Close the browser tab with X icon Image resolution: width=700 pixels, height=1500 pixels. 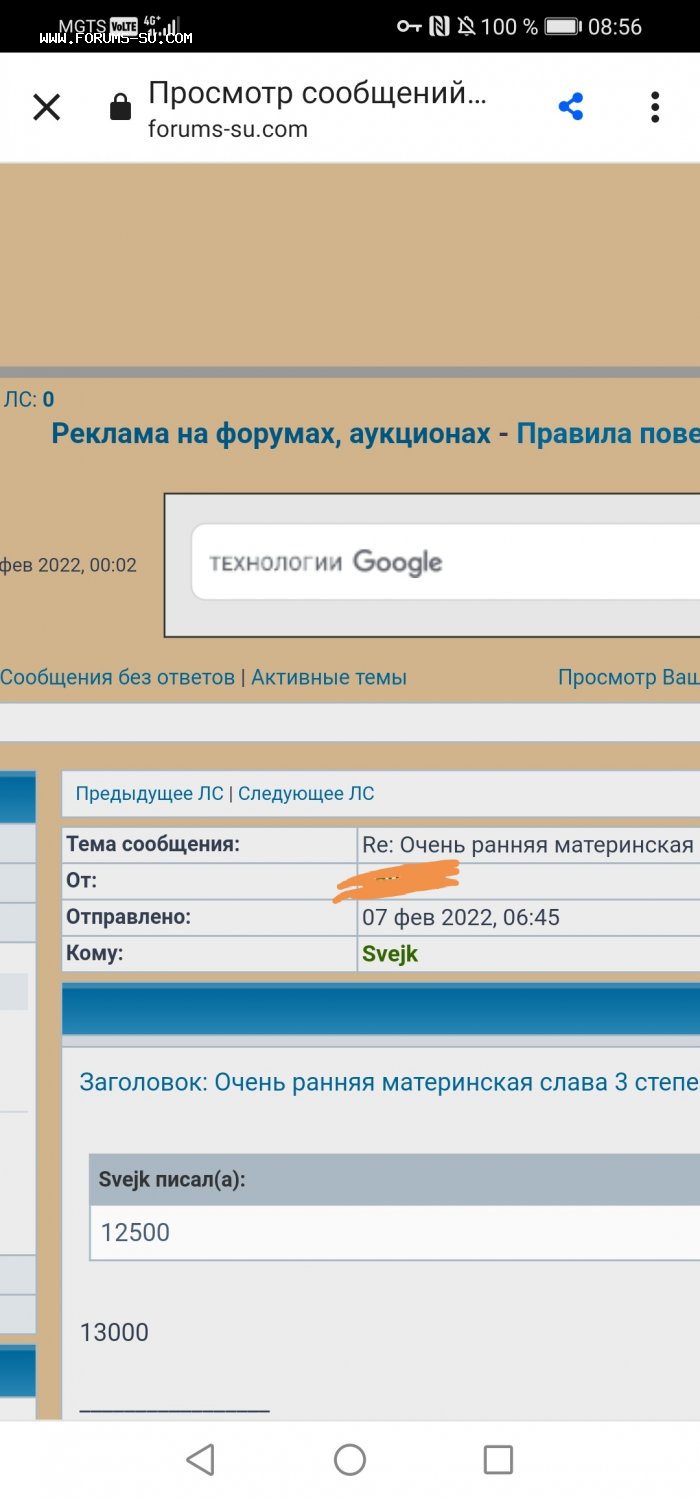pyautogui.click(x=47, y=108)
